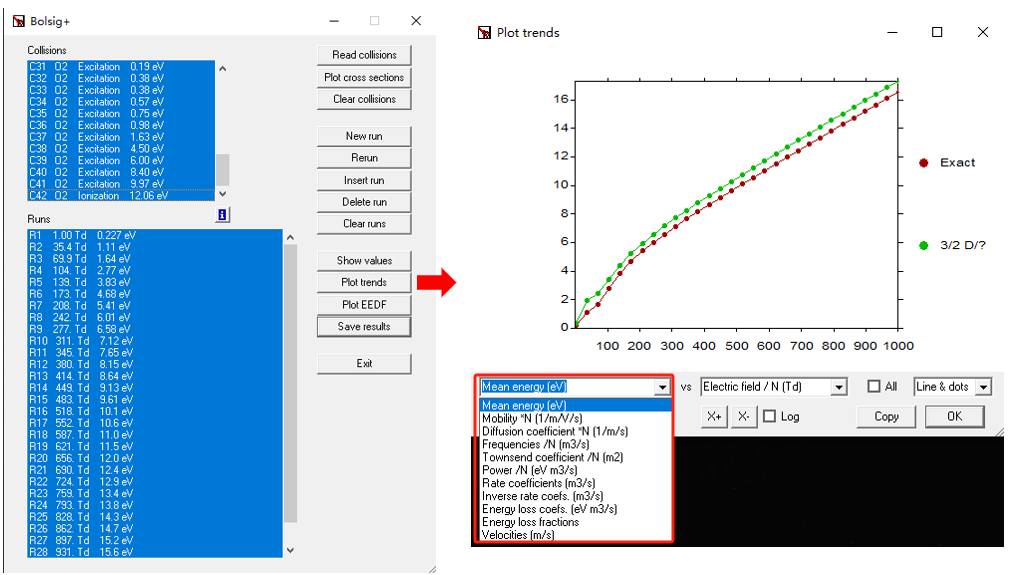Click the Plot cross sections button
Viewport: 1015px width, 575px height.
364,77
